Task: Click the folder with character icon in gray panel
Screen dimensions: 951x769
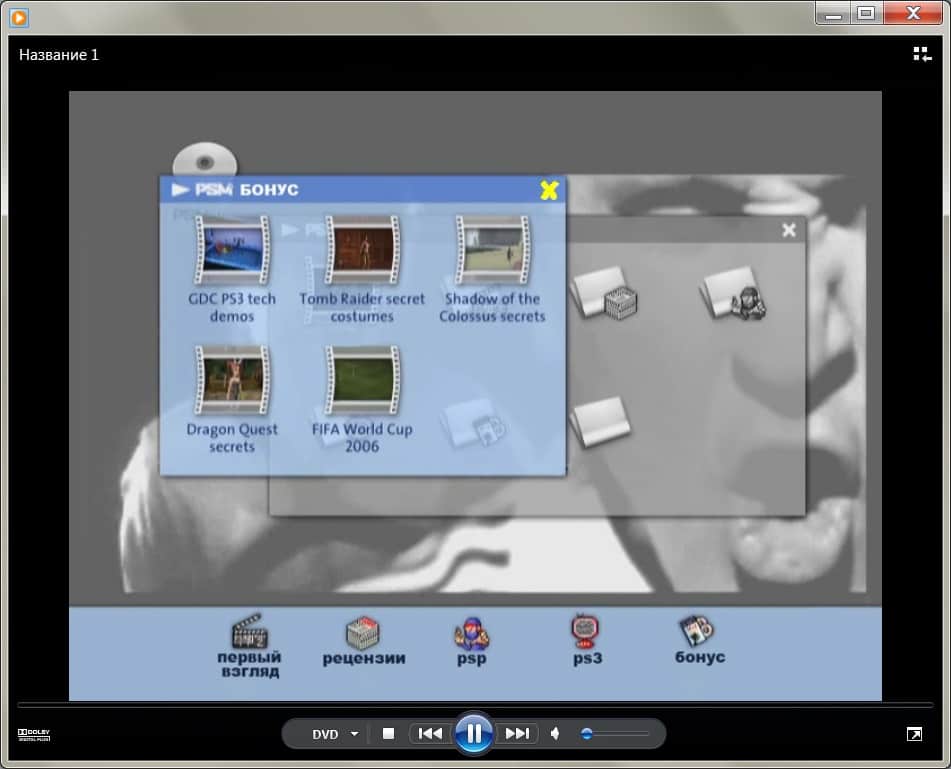Action: pyautogui.click(x=734, y=293)
